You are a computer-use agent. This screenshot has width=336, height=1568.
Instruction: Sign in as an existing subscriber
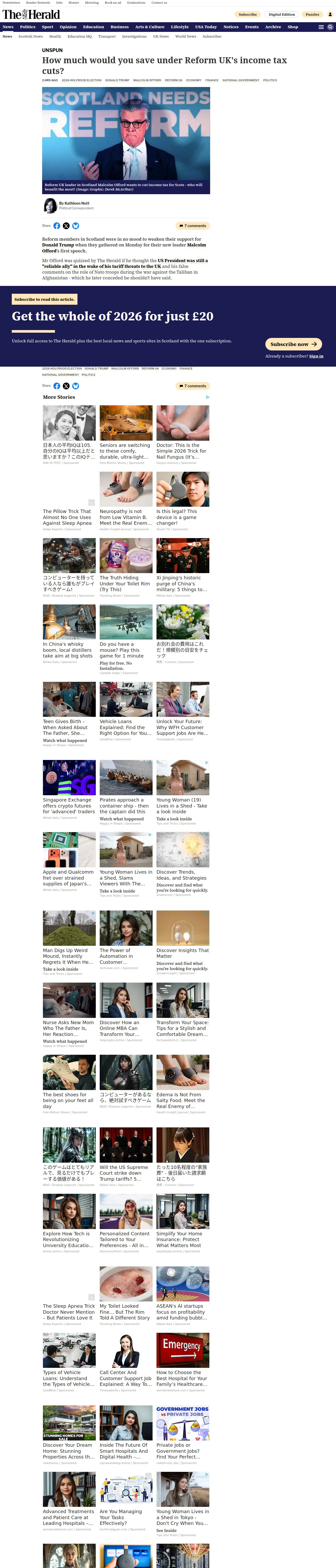[316, 356]
